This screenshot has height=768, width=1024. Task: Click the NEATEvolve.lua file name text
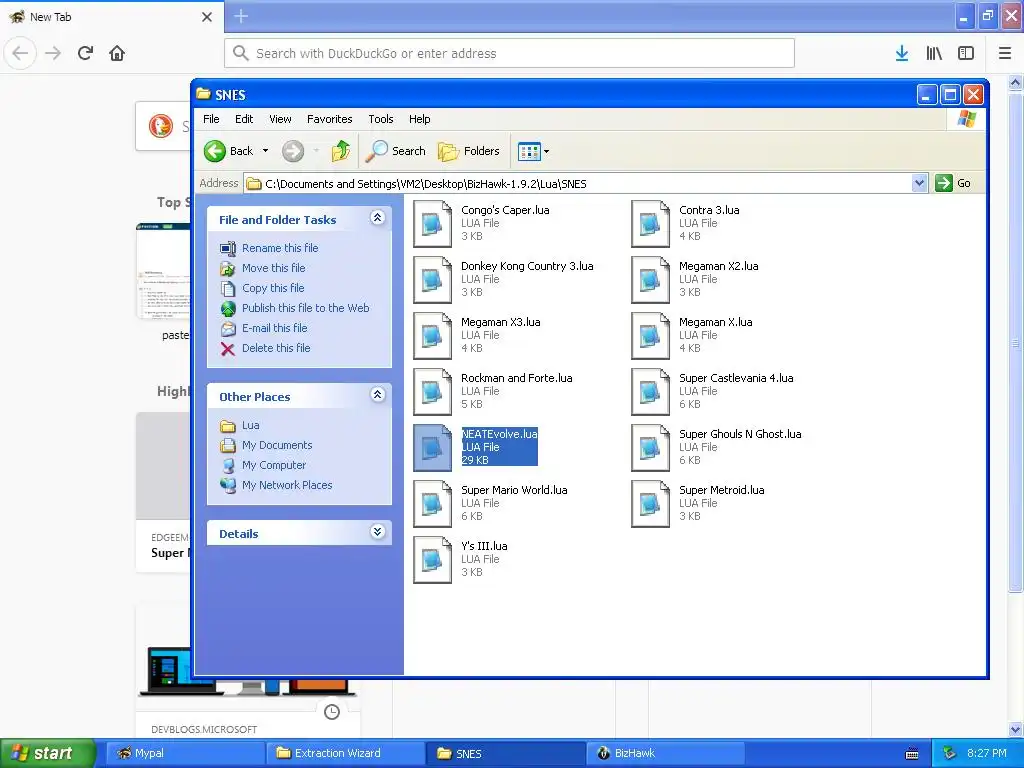(x=500, y=434)
